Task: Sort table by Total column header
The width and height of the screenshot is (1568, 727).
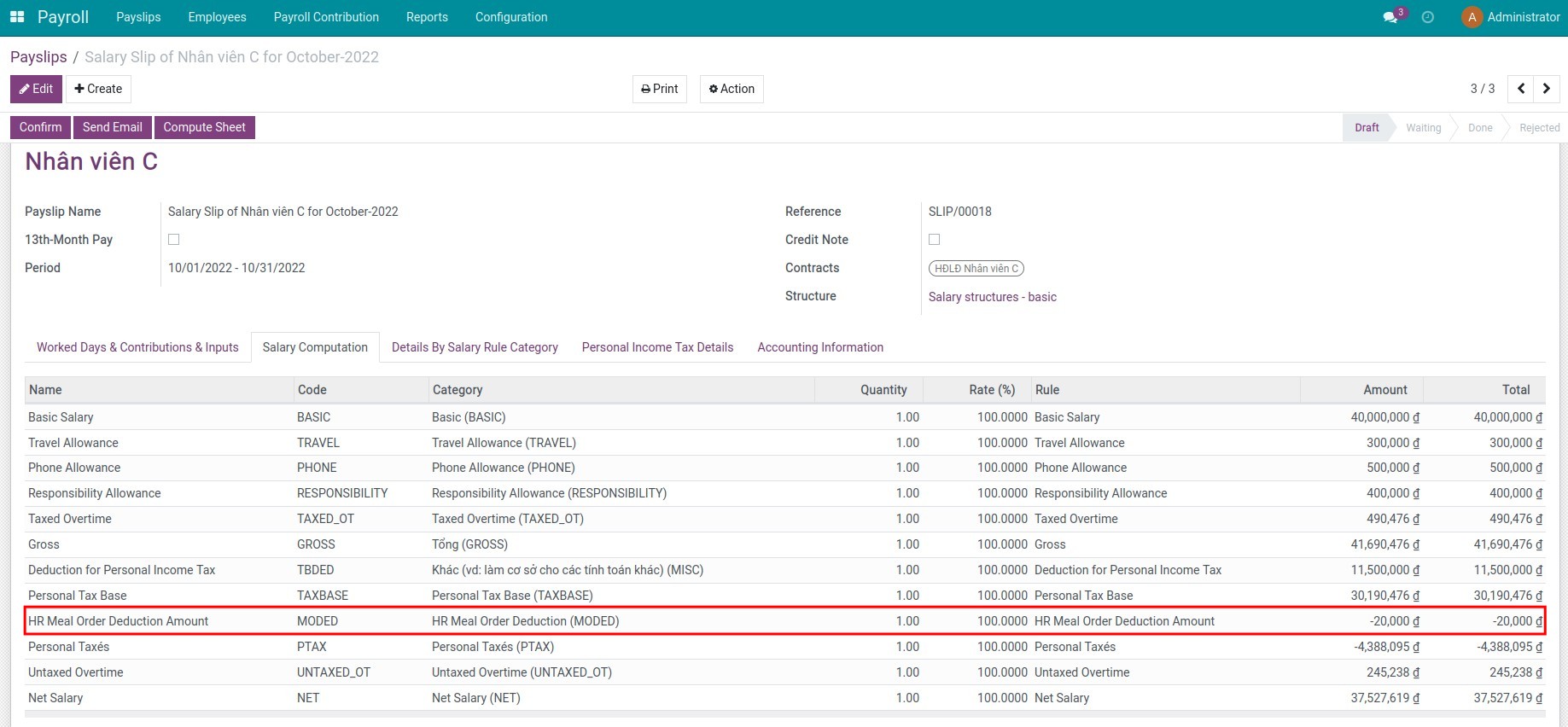Action: [x=1515, y=390]
